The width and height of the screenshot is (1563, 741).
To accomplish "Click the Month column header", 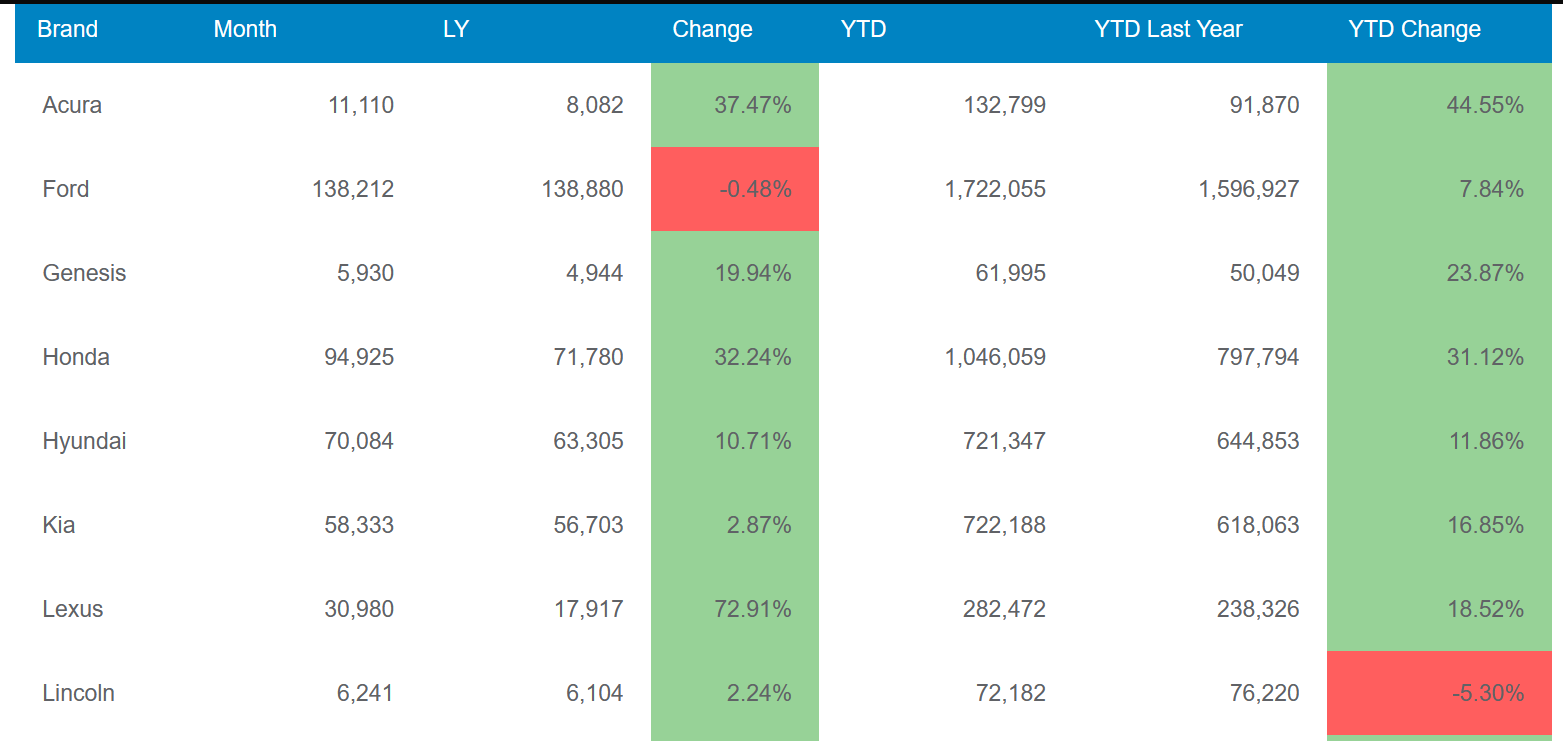I will click(245, 30).
